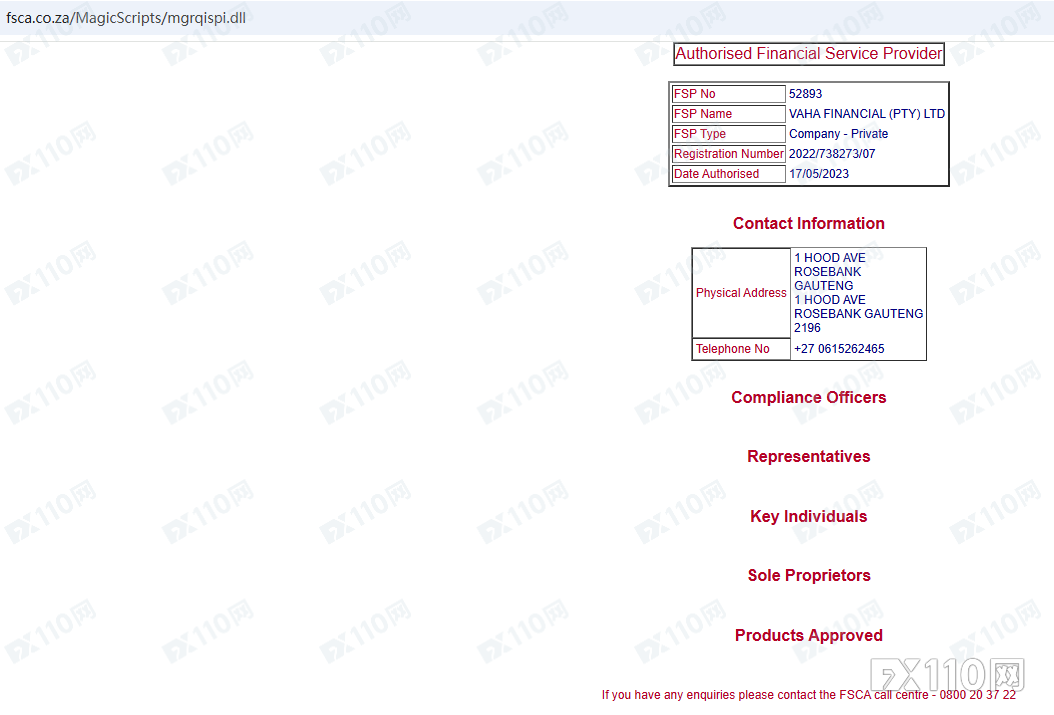The image size is (1054, 715).
Task: Click the VAHA FINANCIAL (PTY) LTD name
Action: tap(866, 114)
